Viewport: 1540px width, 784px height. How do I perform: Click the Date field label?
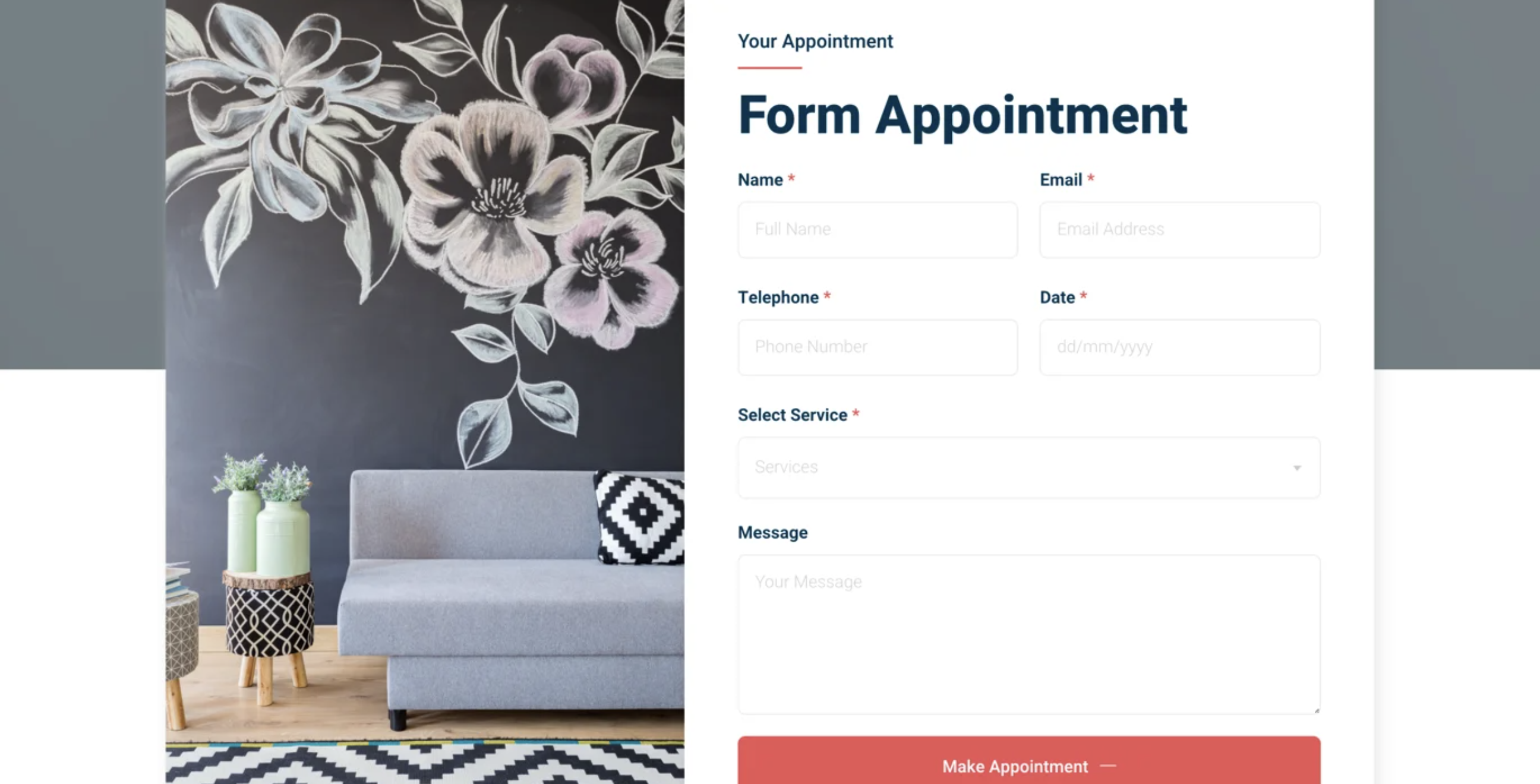click(x=1057, y=298)
